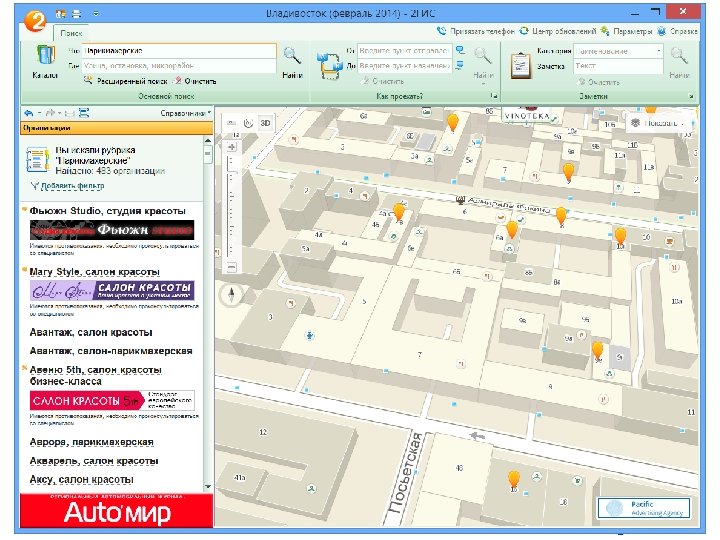
Task: Open the Справочник dropdown
Action: click(x=186, y=113)
